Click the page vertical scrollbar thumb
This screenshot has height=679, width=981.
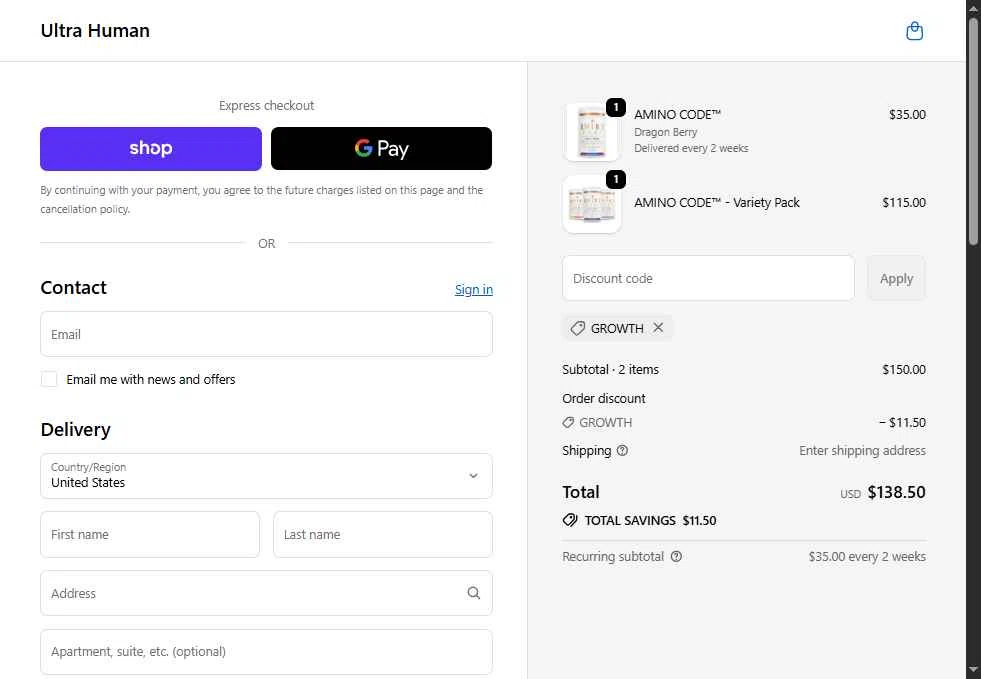coord(973,130)
